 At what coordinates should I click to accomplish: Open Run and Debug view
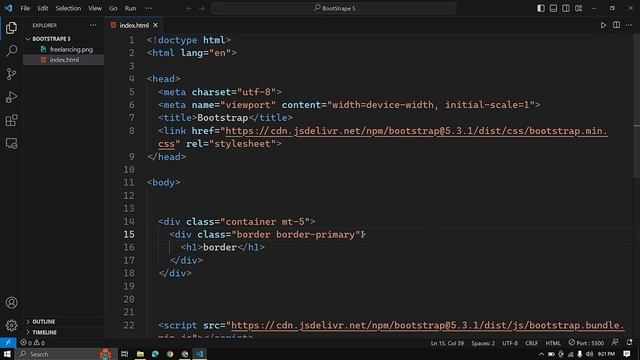pyautogui.click(x=11, y=97)
